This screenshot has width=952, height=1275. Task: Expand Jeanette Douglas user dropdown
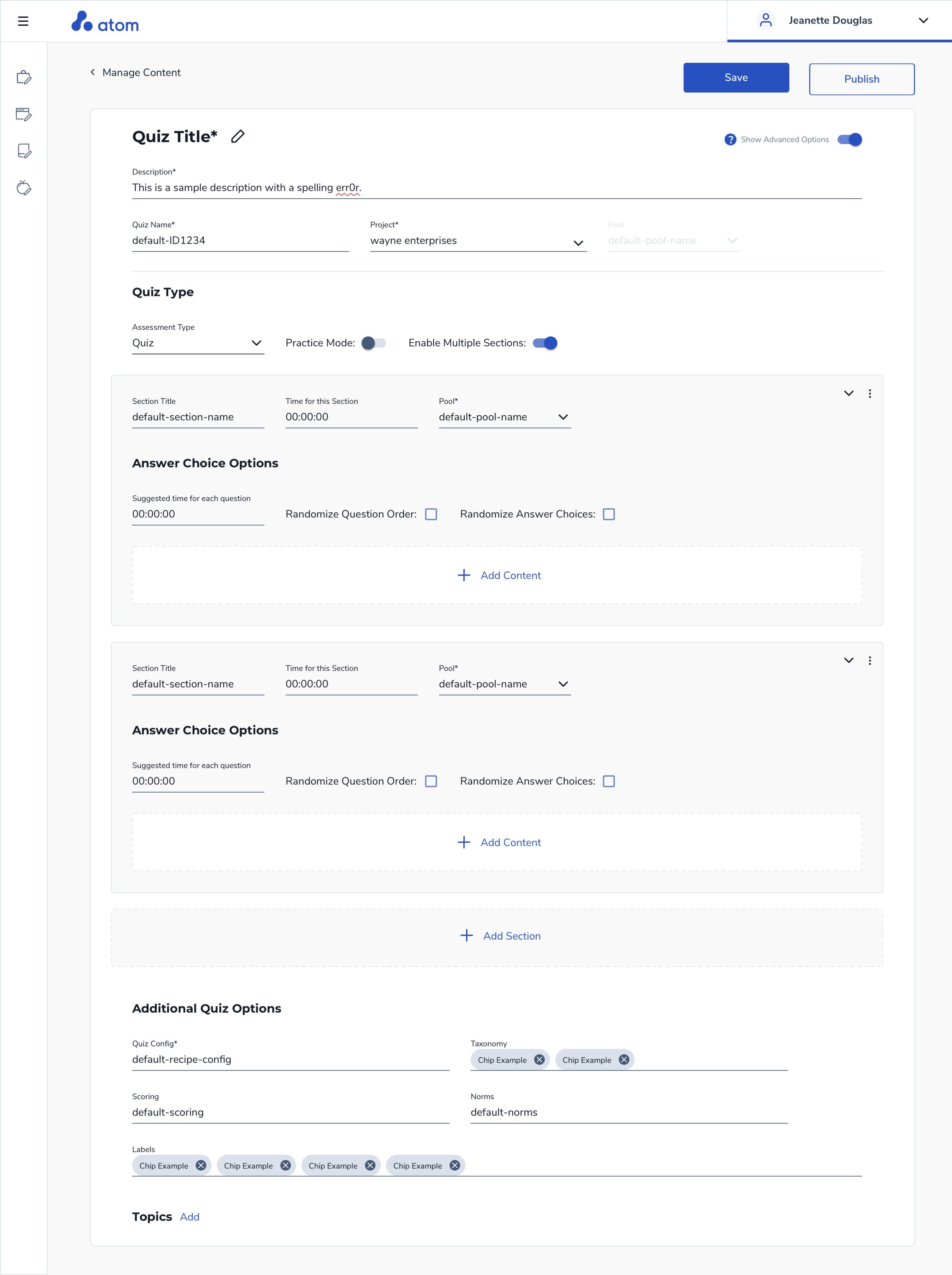923,20
